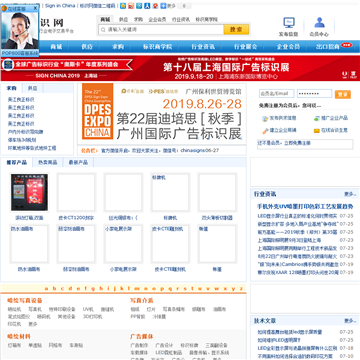Click 更多 beside 技术文章 heading
The width and height of the screenshot is (360, 360).
351,321
